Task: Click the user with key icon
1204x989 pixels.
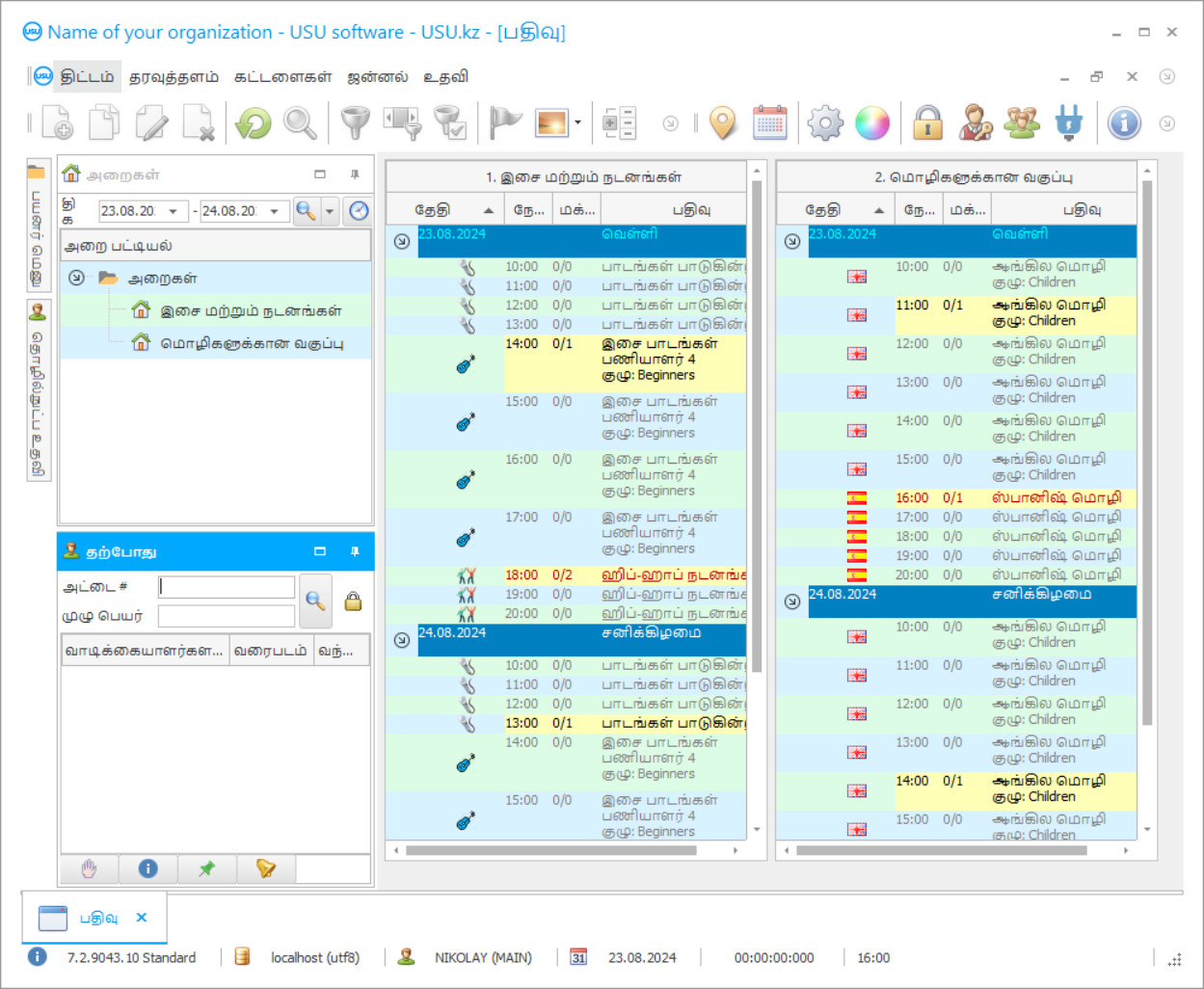Action: [x=976, y=123]
